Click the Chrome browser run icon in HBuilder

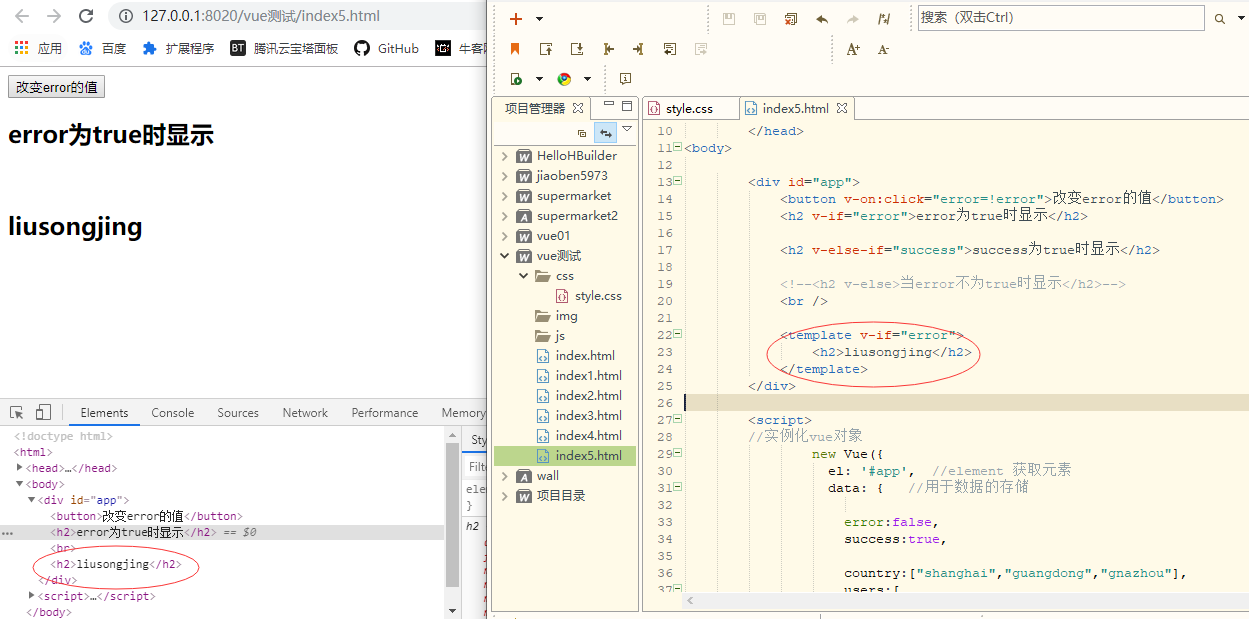pyautogui.click(x=564, y=79)
